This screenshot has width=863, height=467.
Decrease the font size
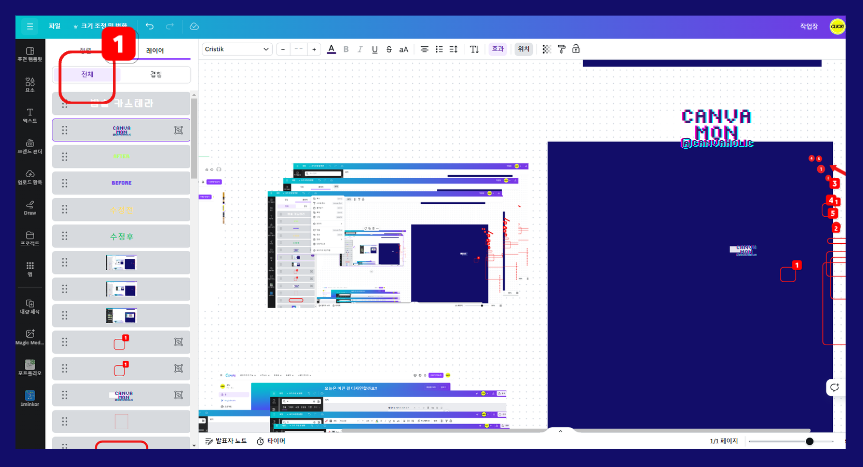[x=283, y=49]
